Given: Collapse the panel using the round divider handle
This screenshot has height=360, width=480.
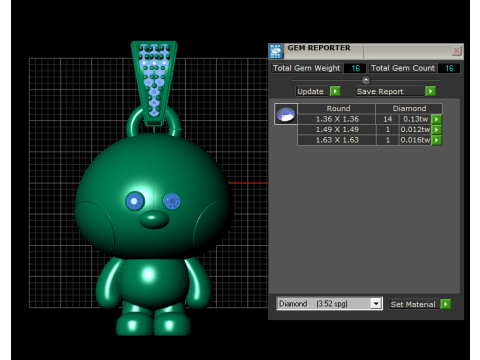Looking at the screenshot, I should [366, 80].
